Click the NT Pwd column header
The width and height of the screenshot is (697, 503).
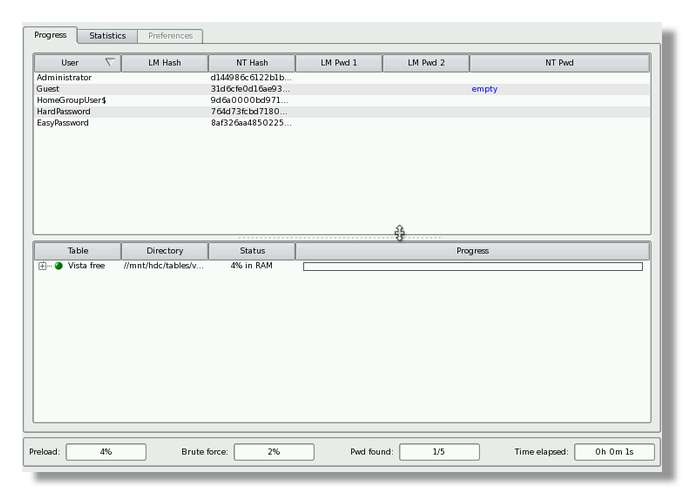tap(559, 63)
